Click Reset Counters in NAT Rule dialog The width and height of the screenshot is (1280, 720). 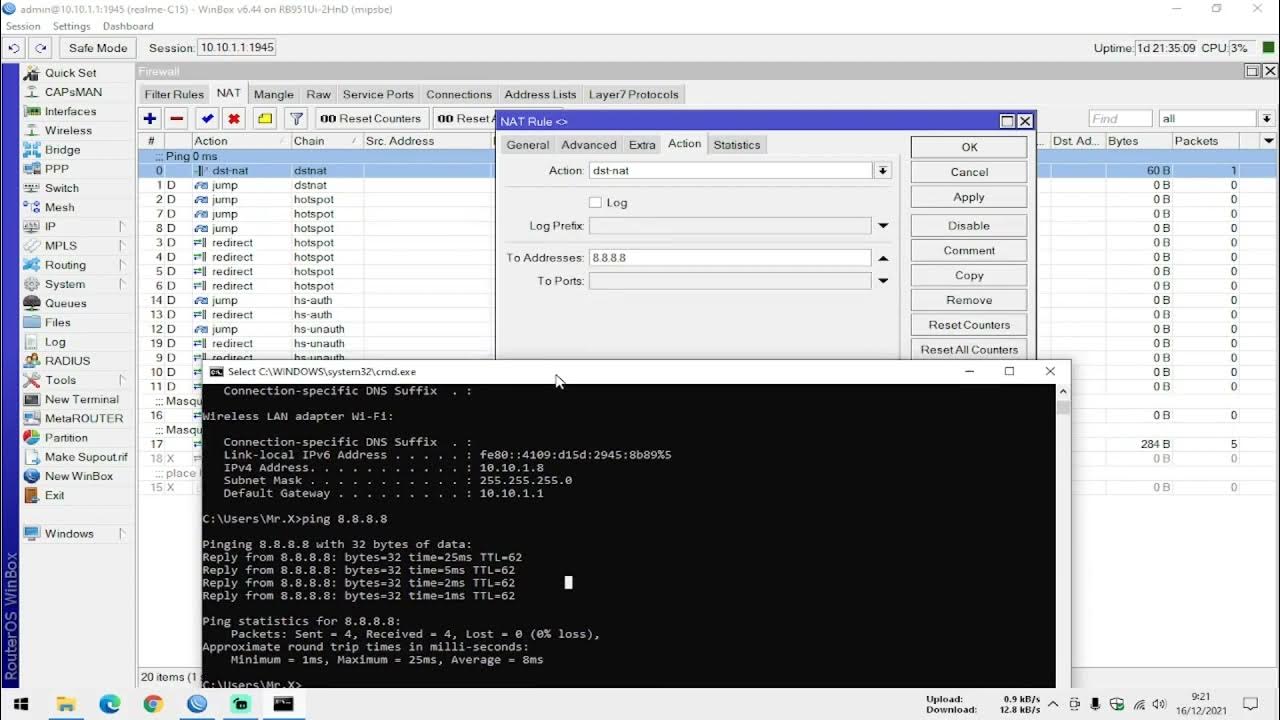click(969, 325)
